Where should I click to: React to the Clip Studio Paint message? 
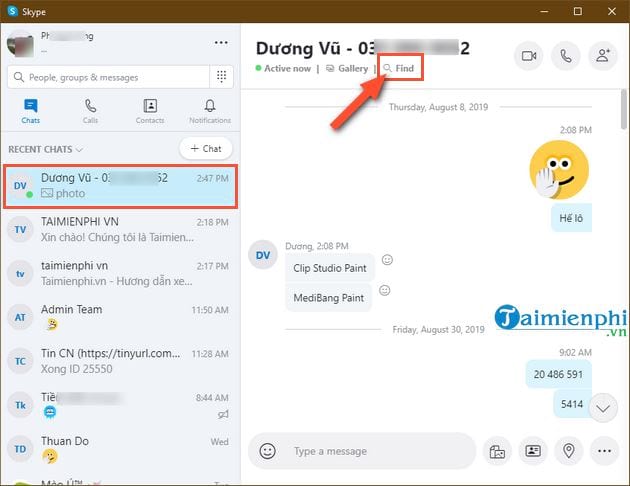pos(387,260)
